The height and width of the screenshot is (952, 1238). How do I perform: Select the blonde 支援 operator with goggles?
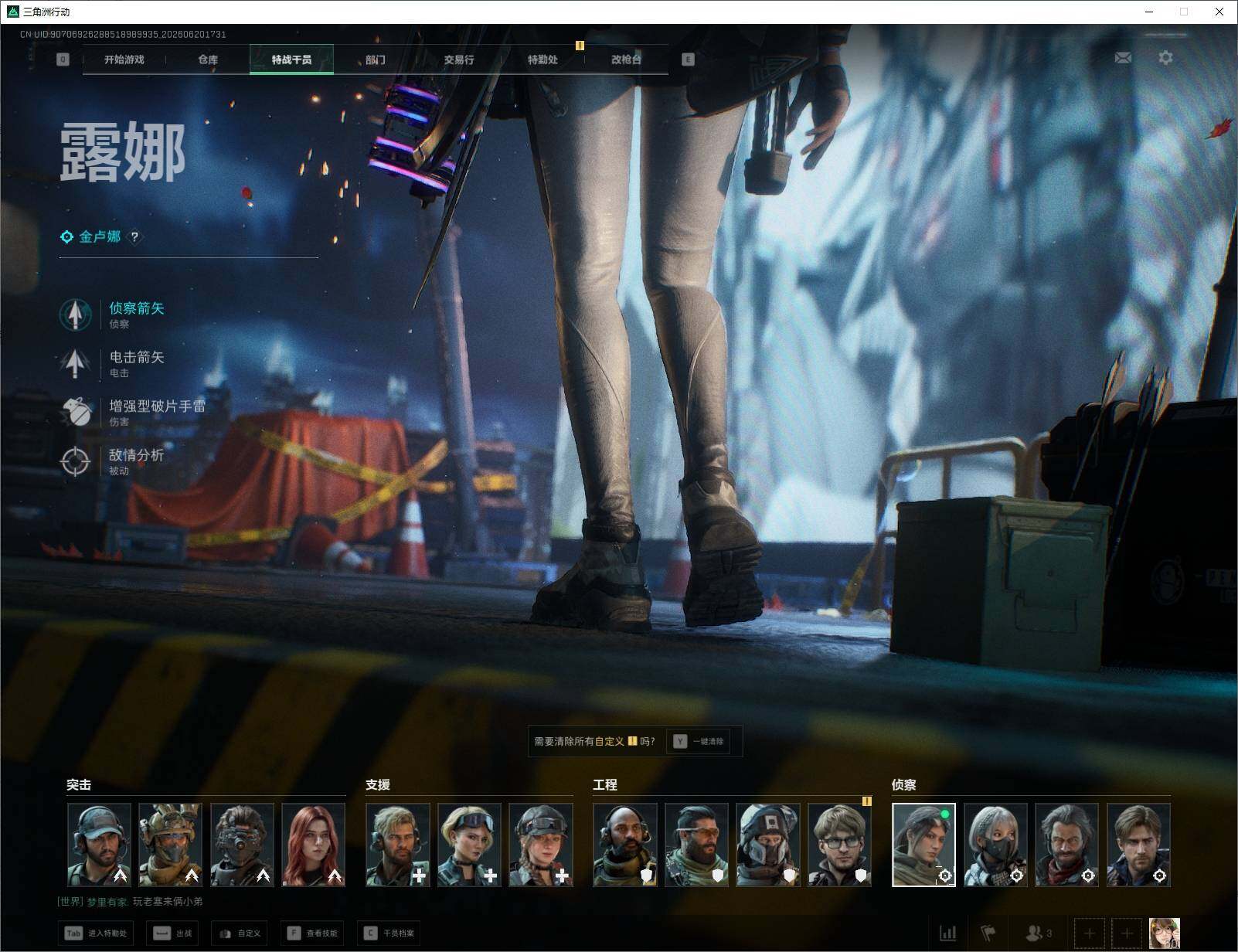click(469, 845)
